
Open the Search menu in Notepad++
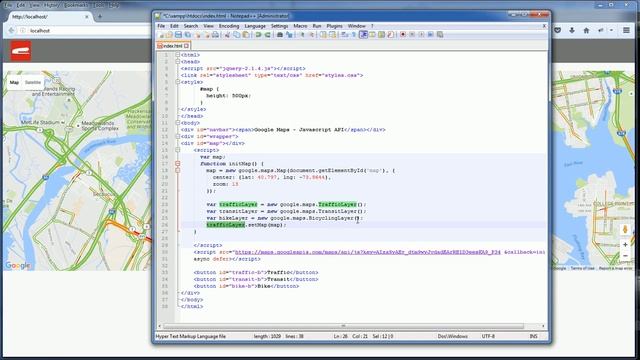click(191, 26)
